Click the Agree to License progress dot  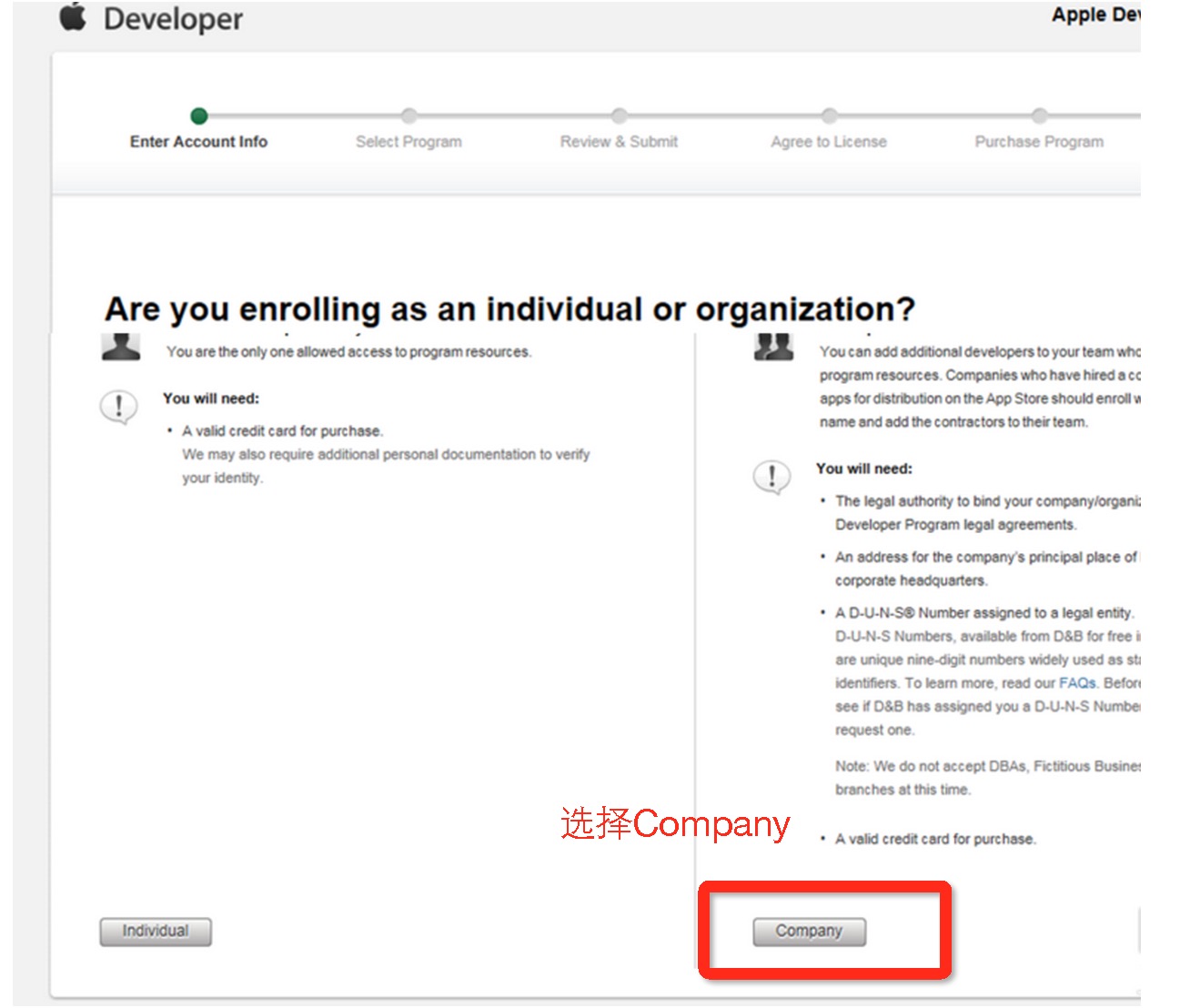tap(829, 116)
